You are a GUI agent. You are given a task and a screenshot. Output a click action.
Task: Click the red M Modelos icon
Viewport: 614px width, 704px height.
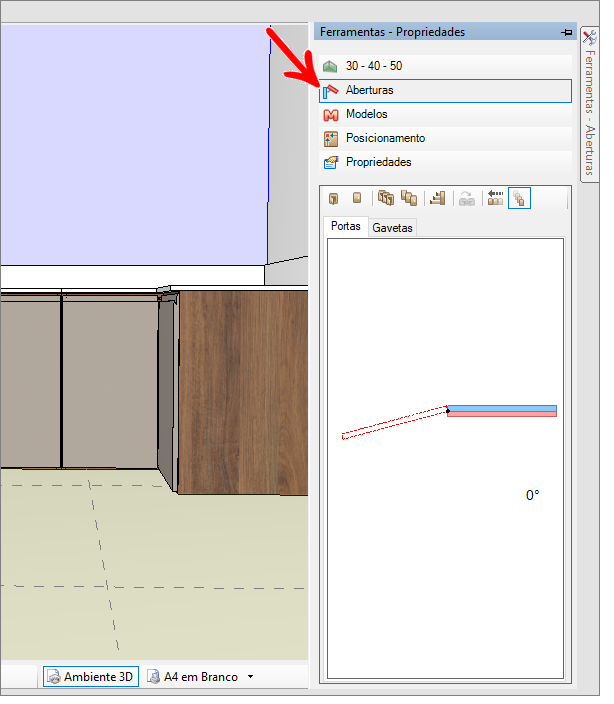331,115
